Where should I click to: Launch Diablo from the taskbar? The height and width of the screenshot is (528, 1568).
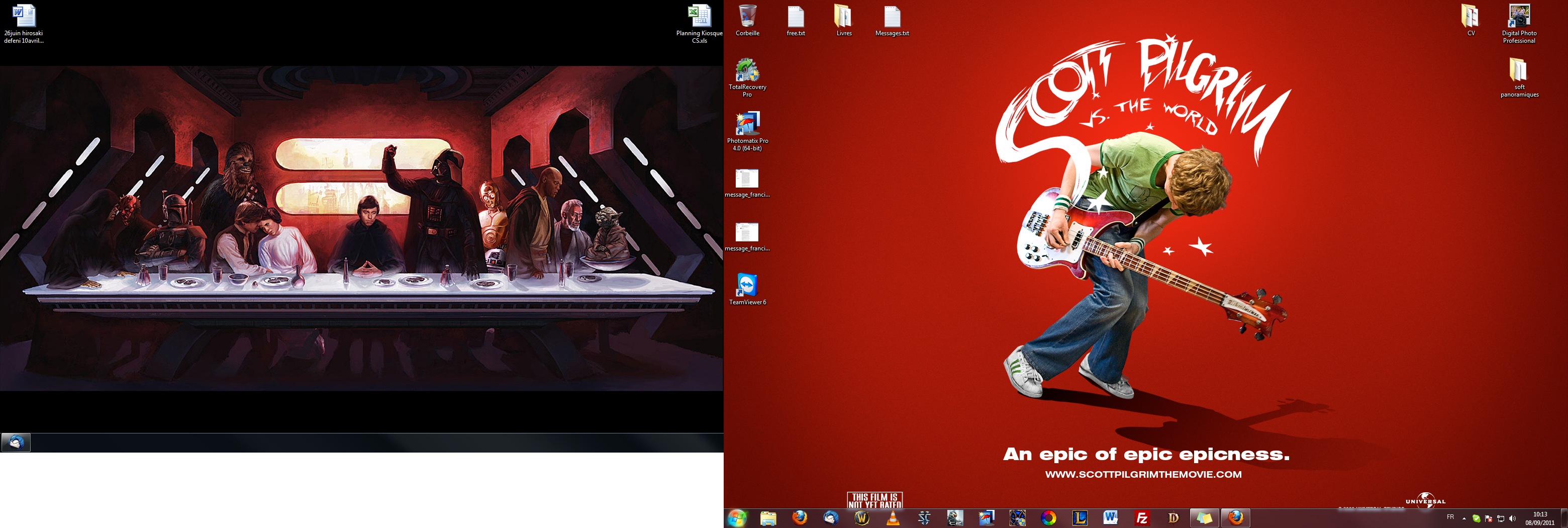(1173, 518)
